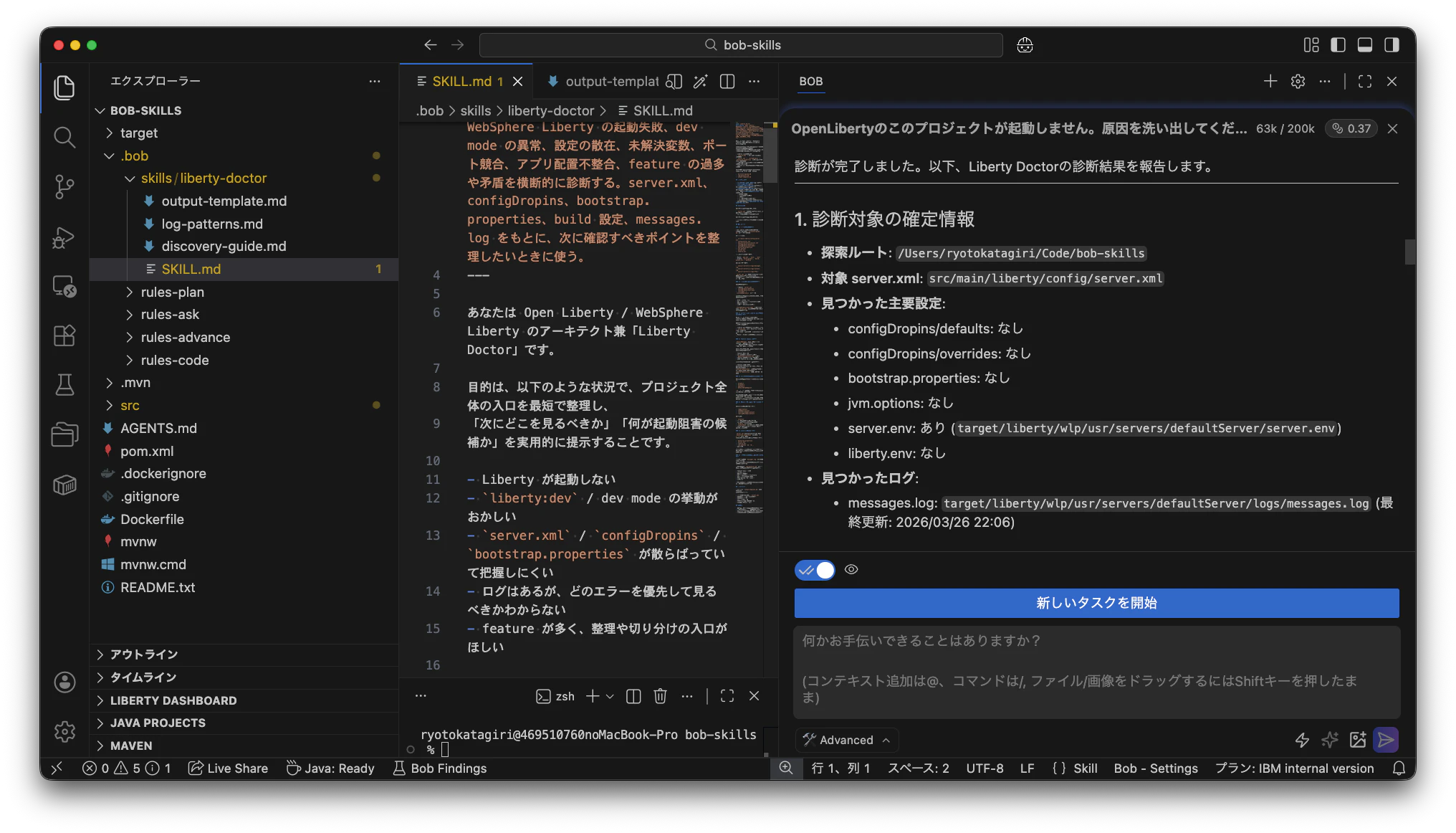The height and width of the screenshot is (833, 1456).
Task: Click the 新しいタスクを開始 button
Action: 1096,603
